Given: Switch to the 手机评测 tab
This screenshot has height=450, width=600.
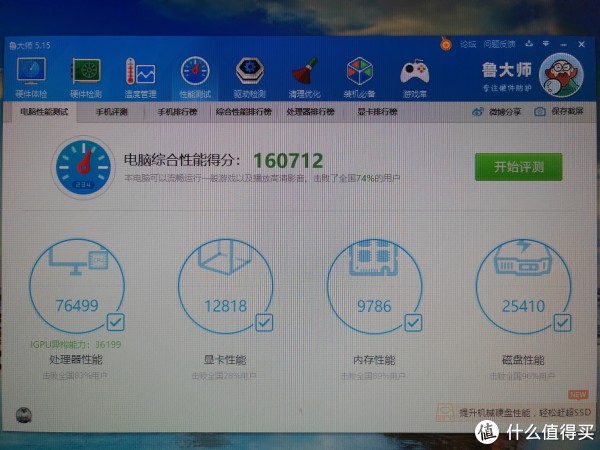Looking at the screenshot, I should tap(111, 112).
